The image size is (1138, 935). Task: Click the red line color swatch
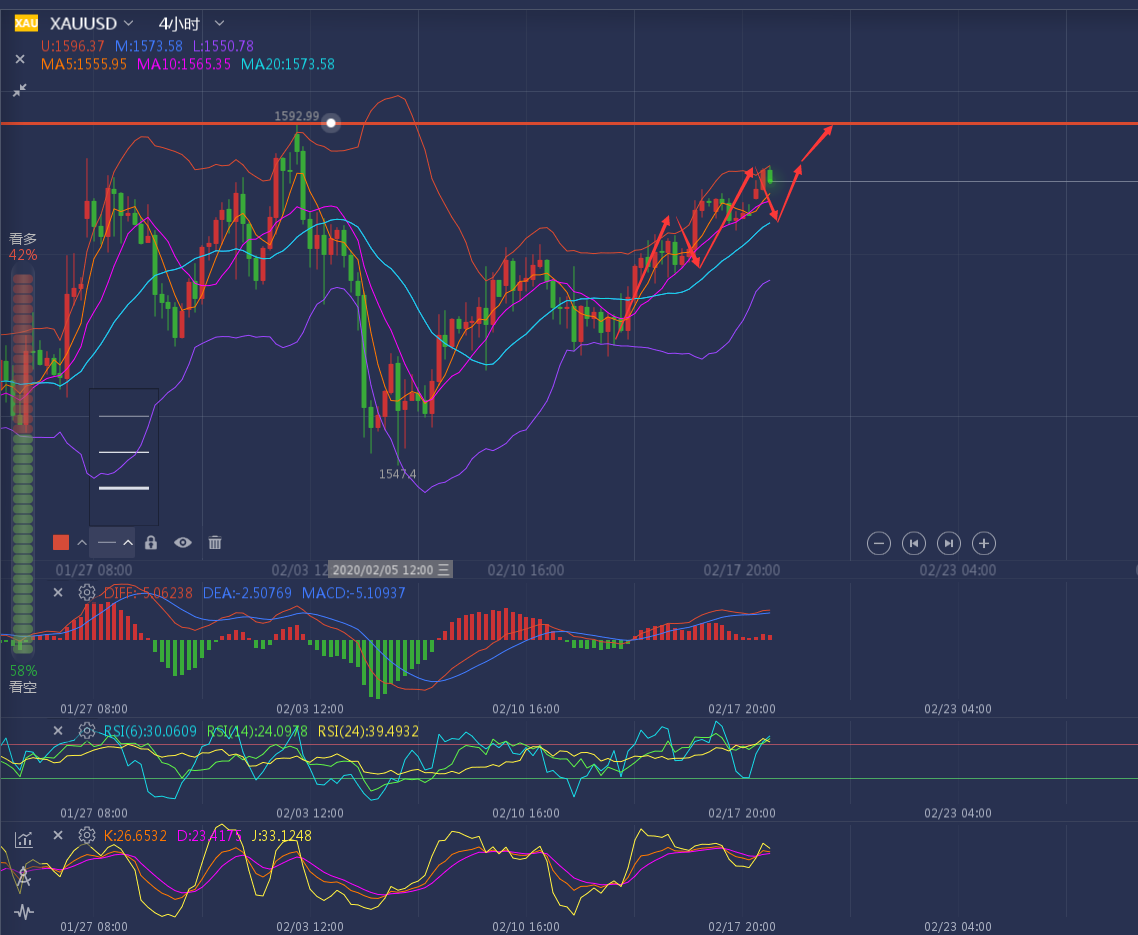(61, 542)
